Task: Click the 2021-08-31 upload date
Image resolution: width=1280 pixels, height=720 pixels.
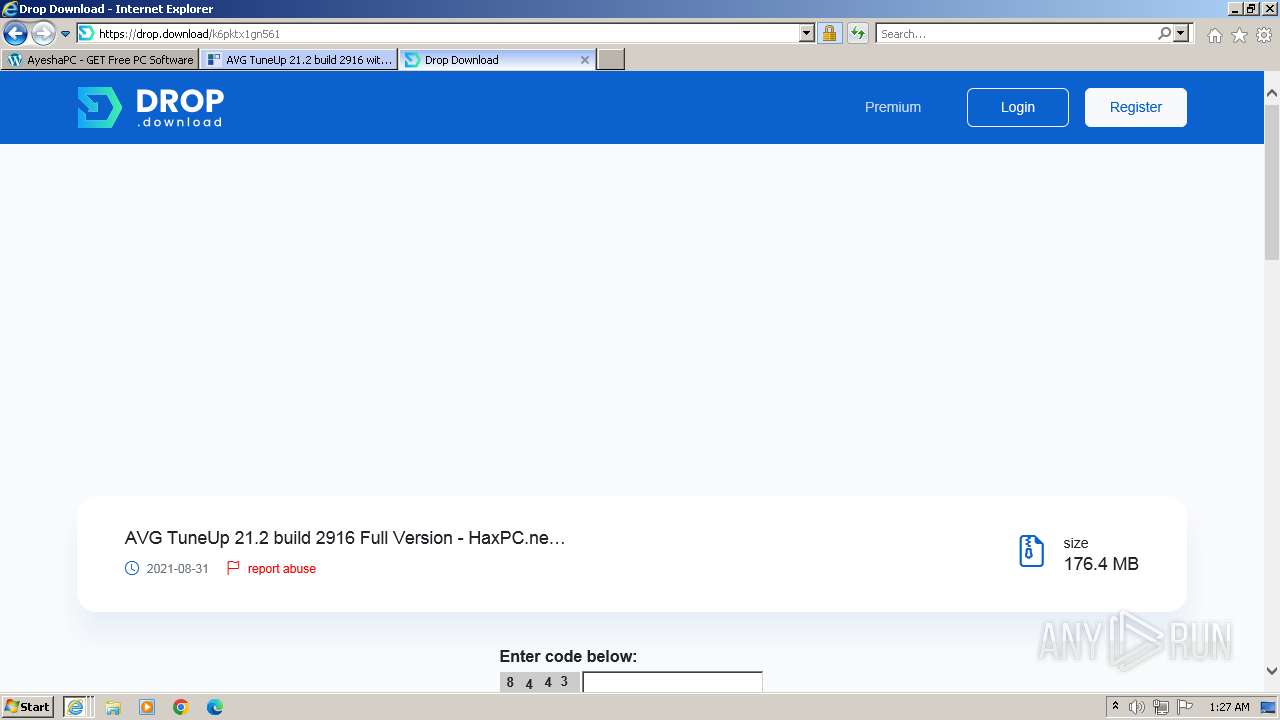Action: pos(177,569)
